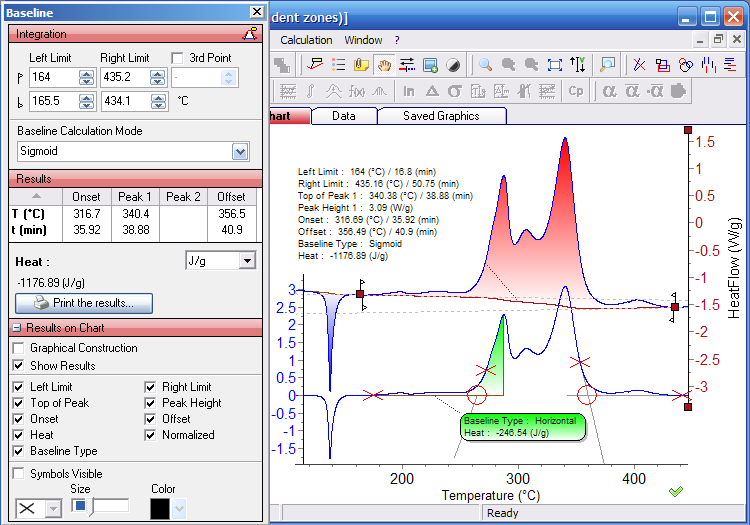This screenshot has height=525, width=750.
Task: Click the legend list icon in toolbar
Action: [x=339, y=65]
